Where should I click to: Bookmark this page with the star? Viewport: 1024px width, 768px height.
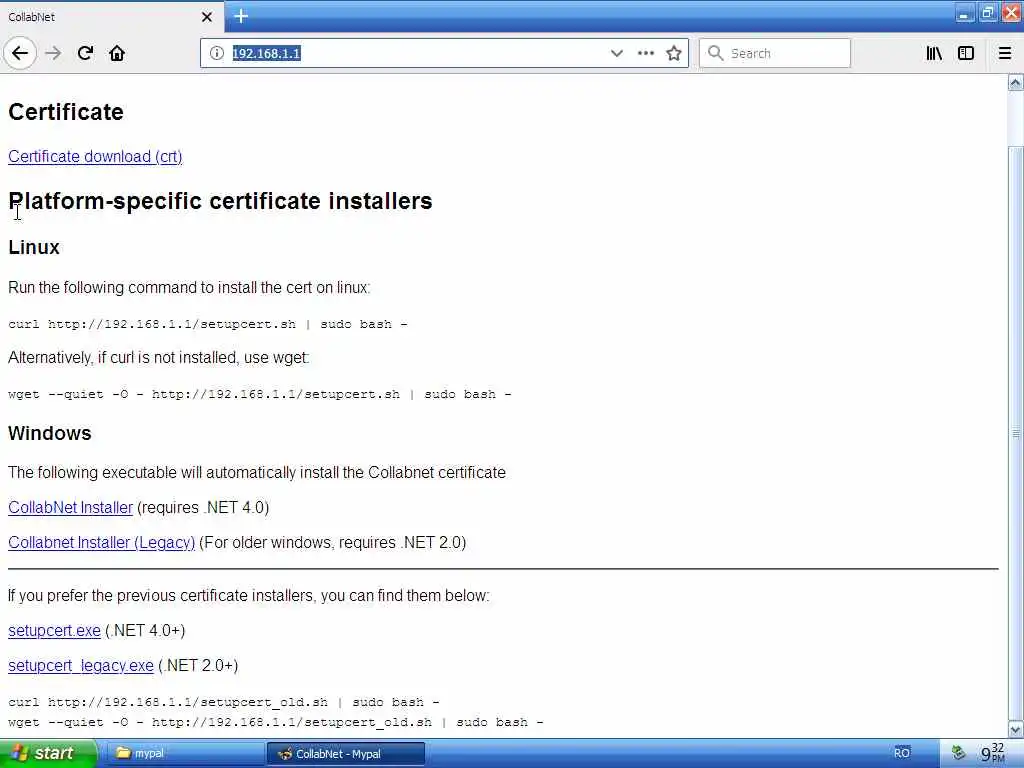(674, 53)
